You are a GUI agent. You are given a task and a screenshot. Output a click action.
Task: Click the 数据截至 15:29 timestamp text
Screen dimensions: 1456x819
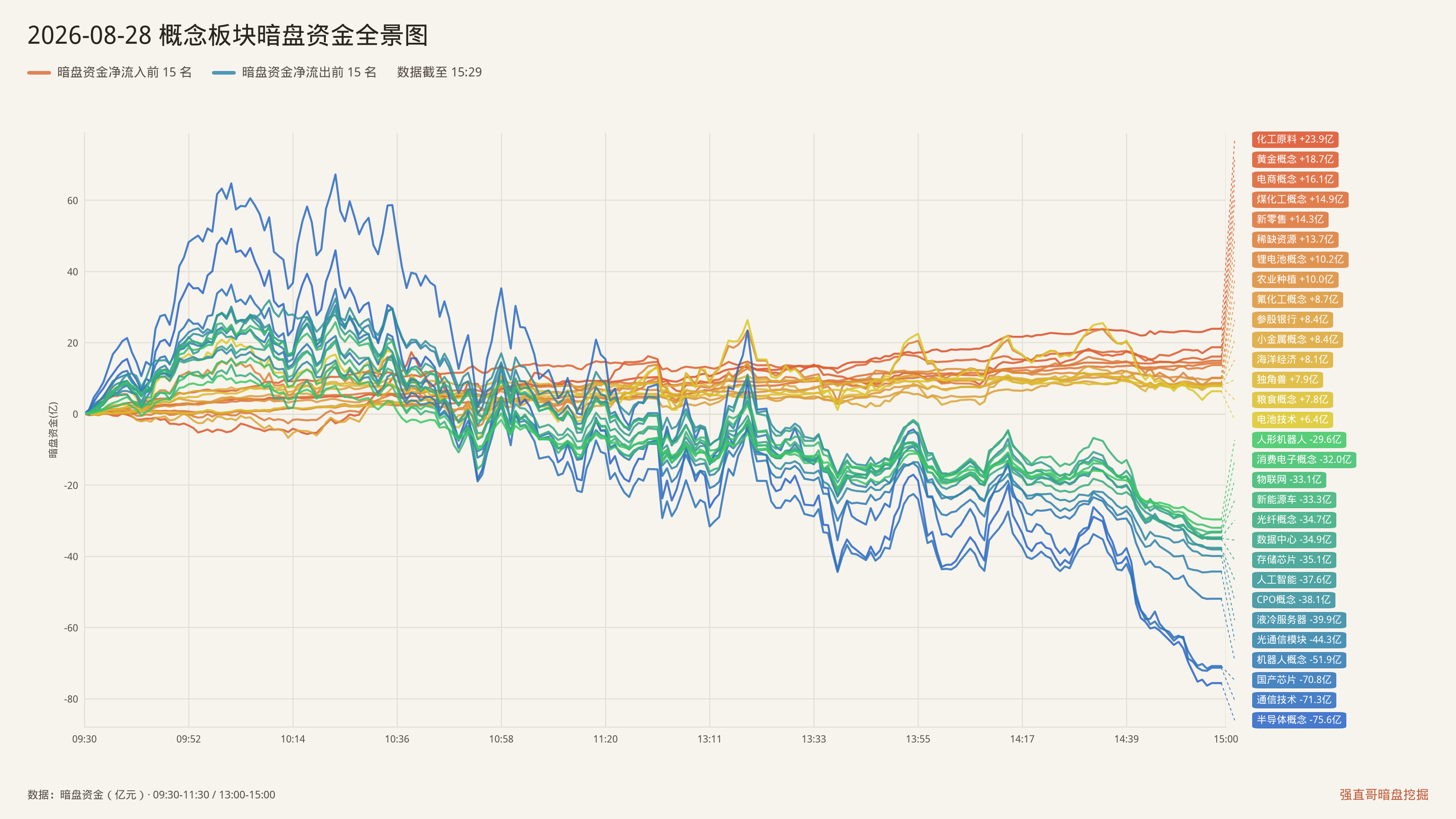[439, 72]
